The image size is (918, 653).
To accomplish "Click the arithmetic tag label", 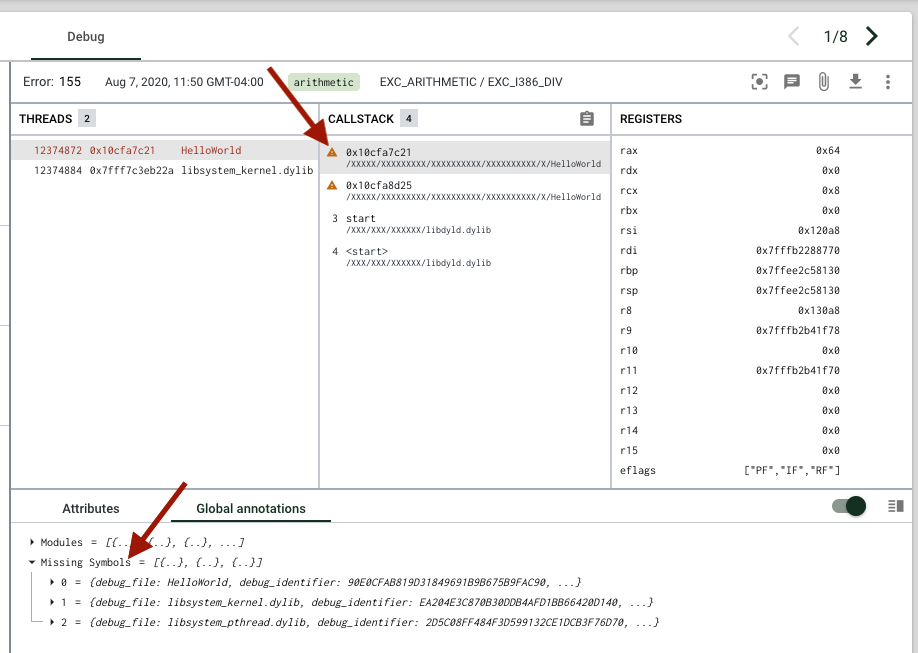I will (x=324, y=82).
